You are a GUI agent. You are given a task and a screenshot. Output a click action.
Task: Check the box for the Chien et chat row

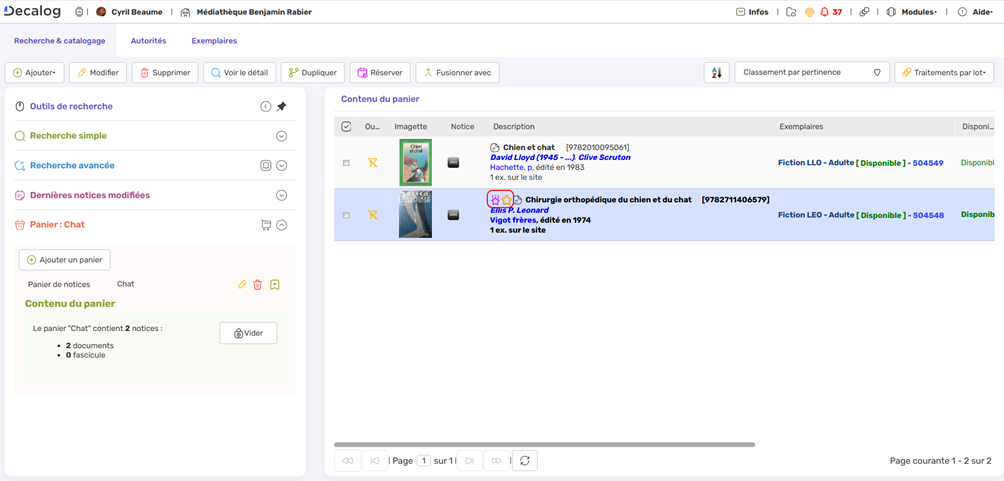click(346, 163)
